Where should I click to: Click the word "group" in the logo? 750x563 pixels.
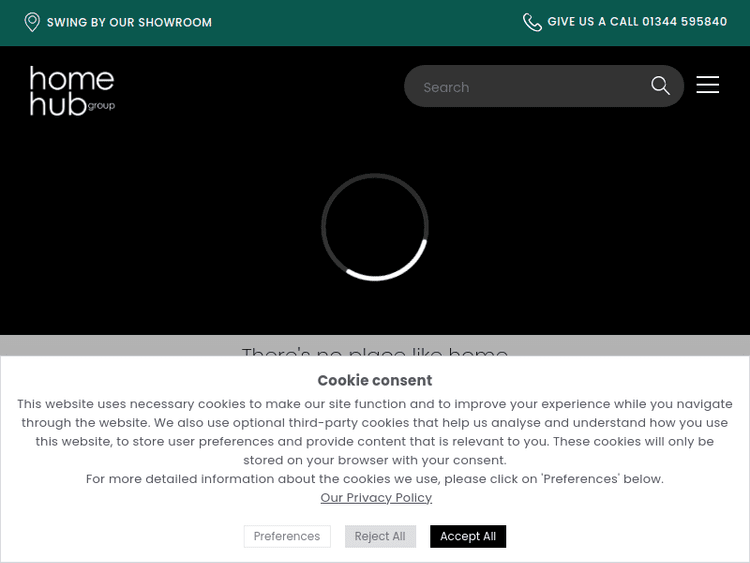102,105
